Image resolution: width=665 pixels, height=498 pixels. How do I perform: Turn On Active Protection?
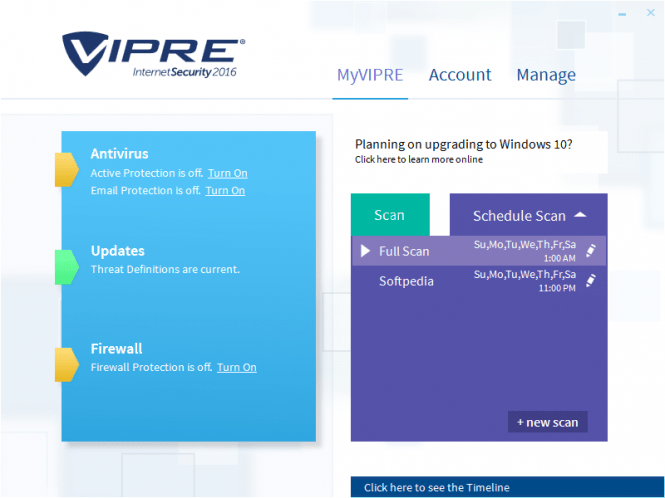click(x=228, y=173)
